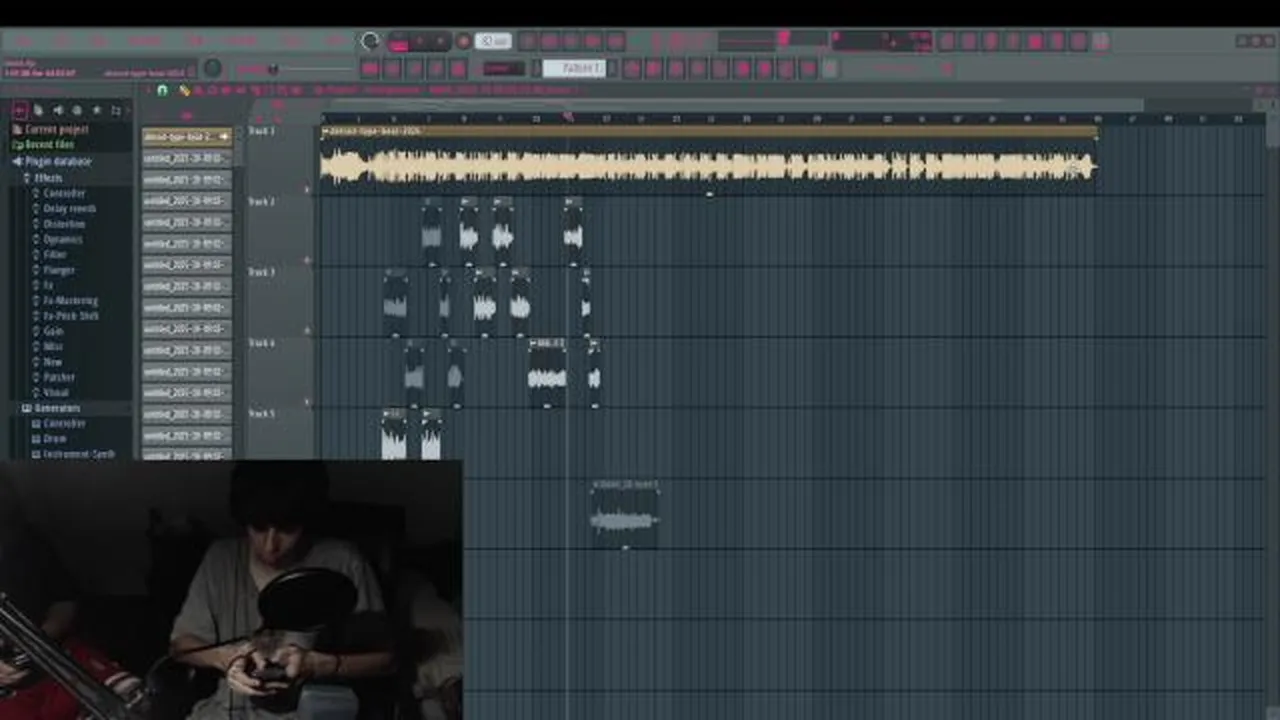Select the pencil Draw tool in playlist
1280x720 pixels.
pyautogui.click(x=185, y=90)
